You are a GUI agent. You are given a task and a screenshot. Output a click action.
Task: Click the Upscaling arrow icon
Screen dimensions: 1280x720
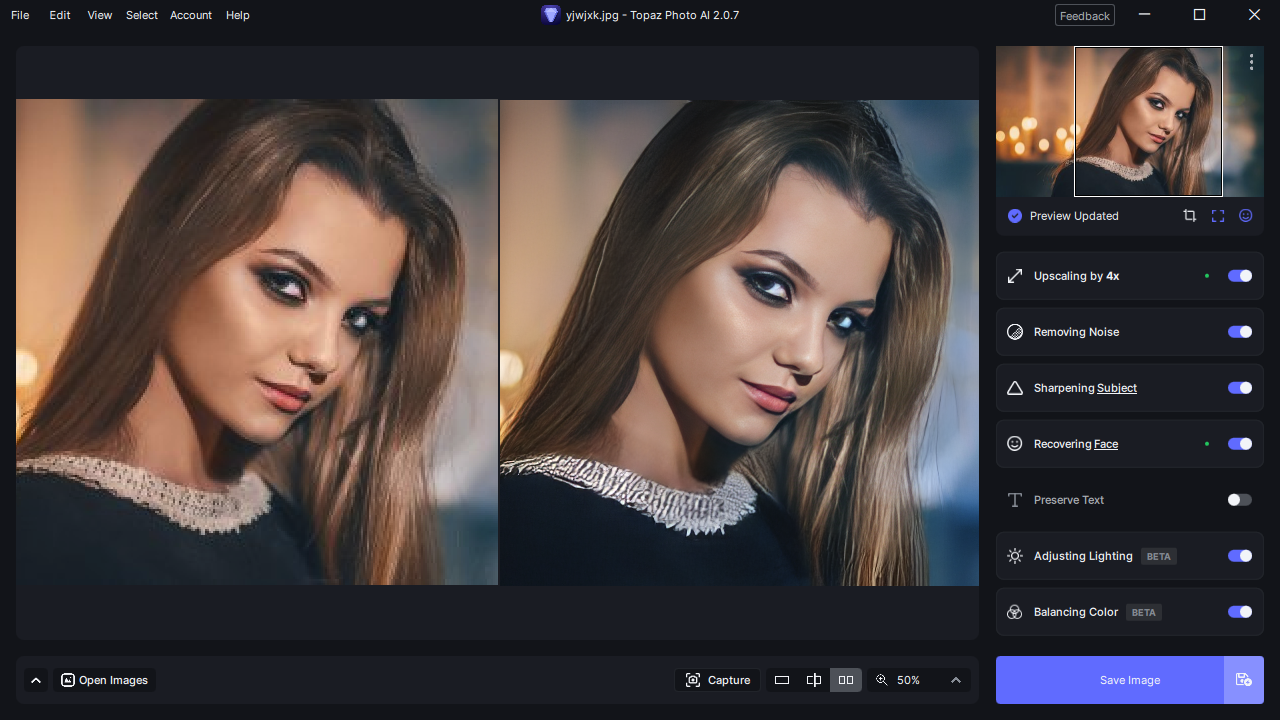(x=1015, y=276)
